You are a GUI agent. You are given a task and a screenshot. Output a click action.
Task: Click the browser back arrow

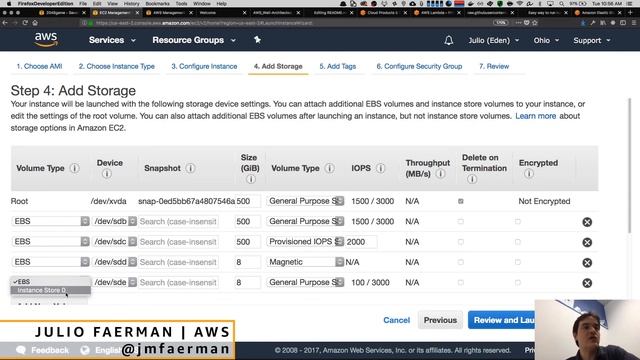5,23
